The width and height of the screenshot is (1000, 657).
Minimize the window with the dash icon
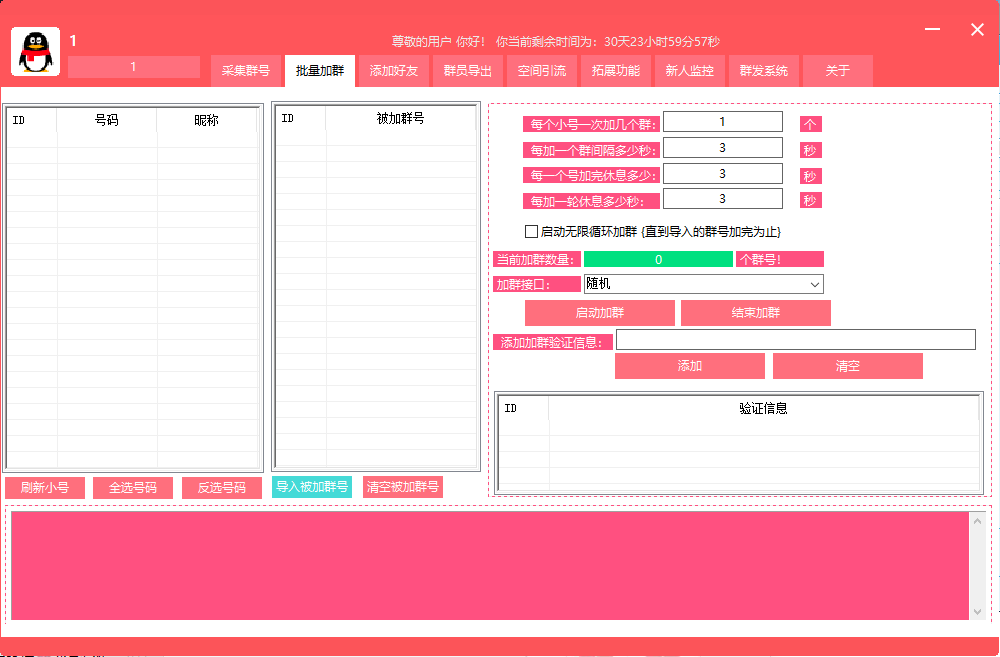pyautogui.click(x=932, y=29)
